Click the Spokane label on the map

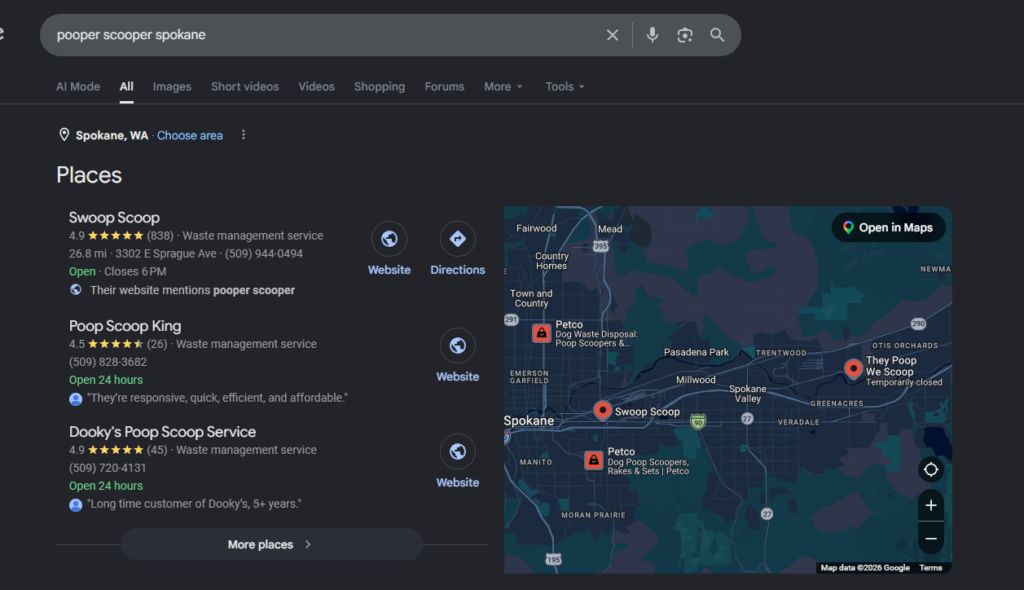click(x=528, y=421)
